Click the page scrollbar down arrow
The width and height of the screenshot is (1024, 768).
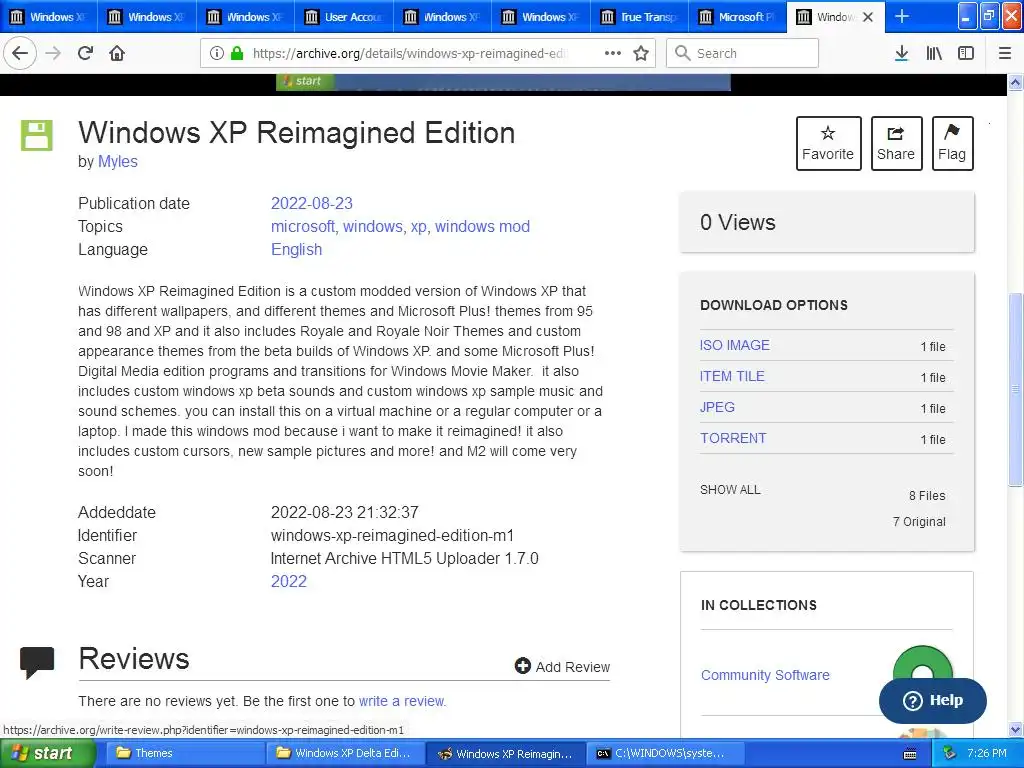point(1015,730)
